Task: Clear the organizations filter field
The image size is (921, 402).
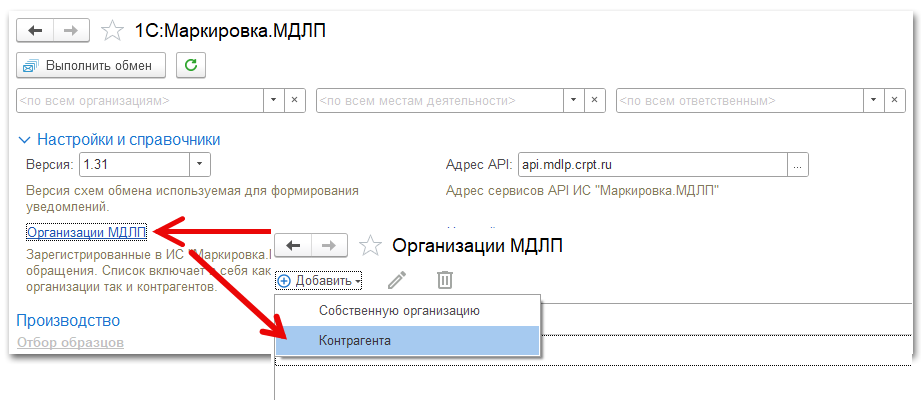Action: pyautogui.click(x=295, y=100)
